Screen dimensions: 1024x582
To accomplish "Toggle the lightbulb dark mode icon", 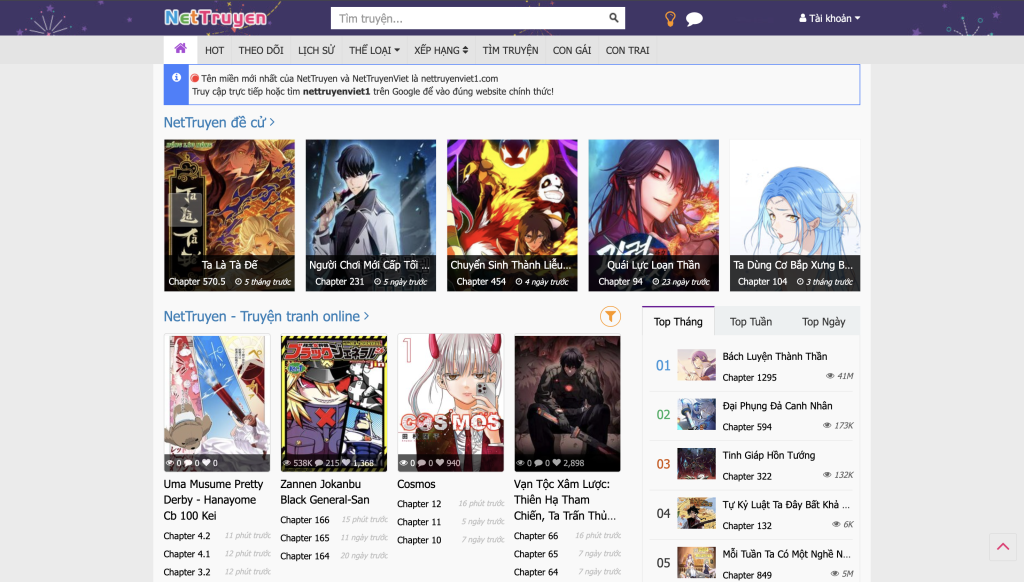I will click(671, 19).
